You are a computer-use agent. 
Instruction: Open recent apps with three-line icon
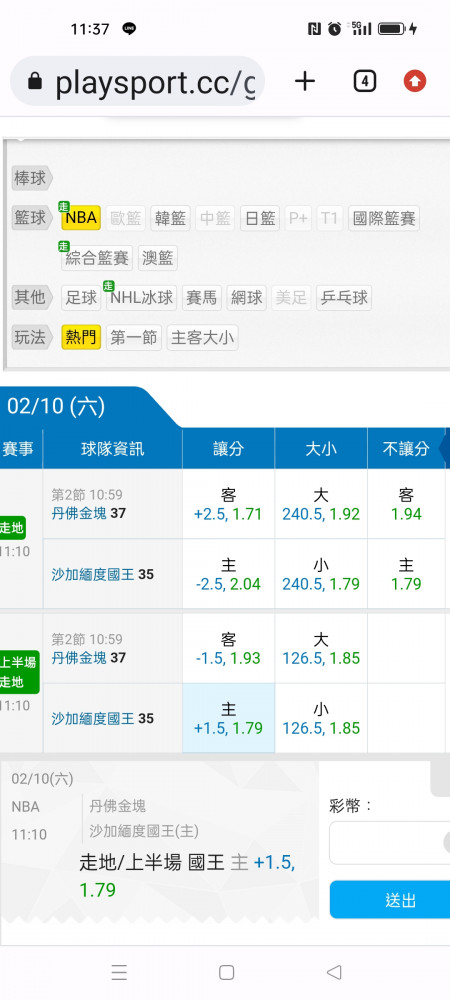click(x=119, y=972)
